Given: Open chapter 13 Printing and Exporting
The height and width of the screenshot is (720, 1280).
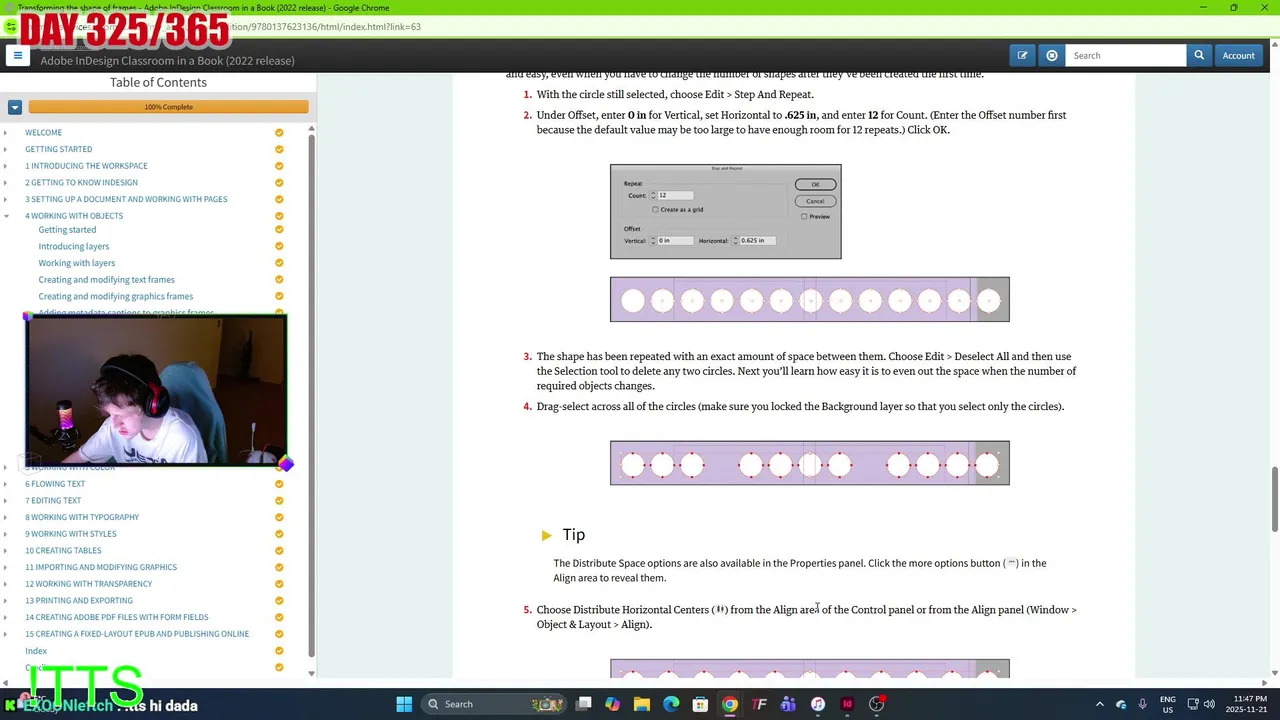Looking at the screenshot, I should [x=79, y=600].
